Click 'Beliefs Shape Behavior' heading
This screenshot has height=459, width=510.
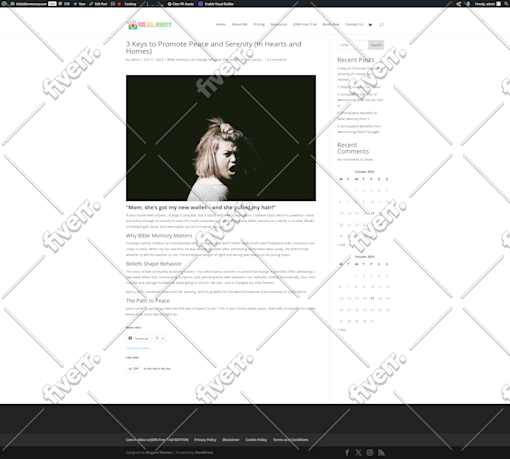(154, 264)
